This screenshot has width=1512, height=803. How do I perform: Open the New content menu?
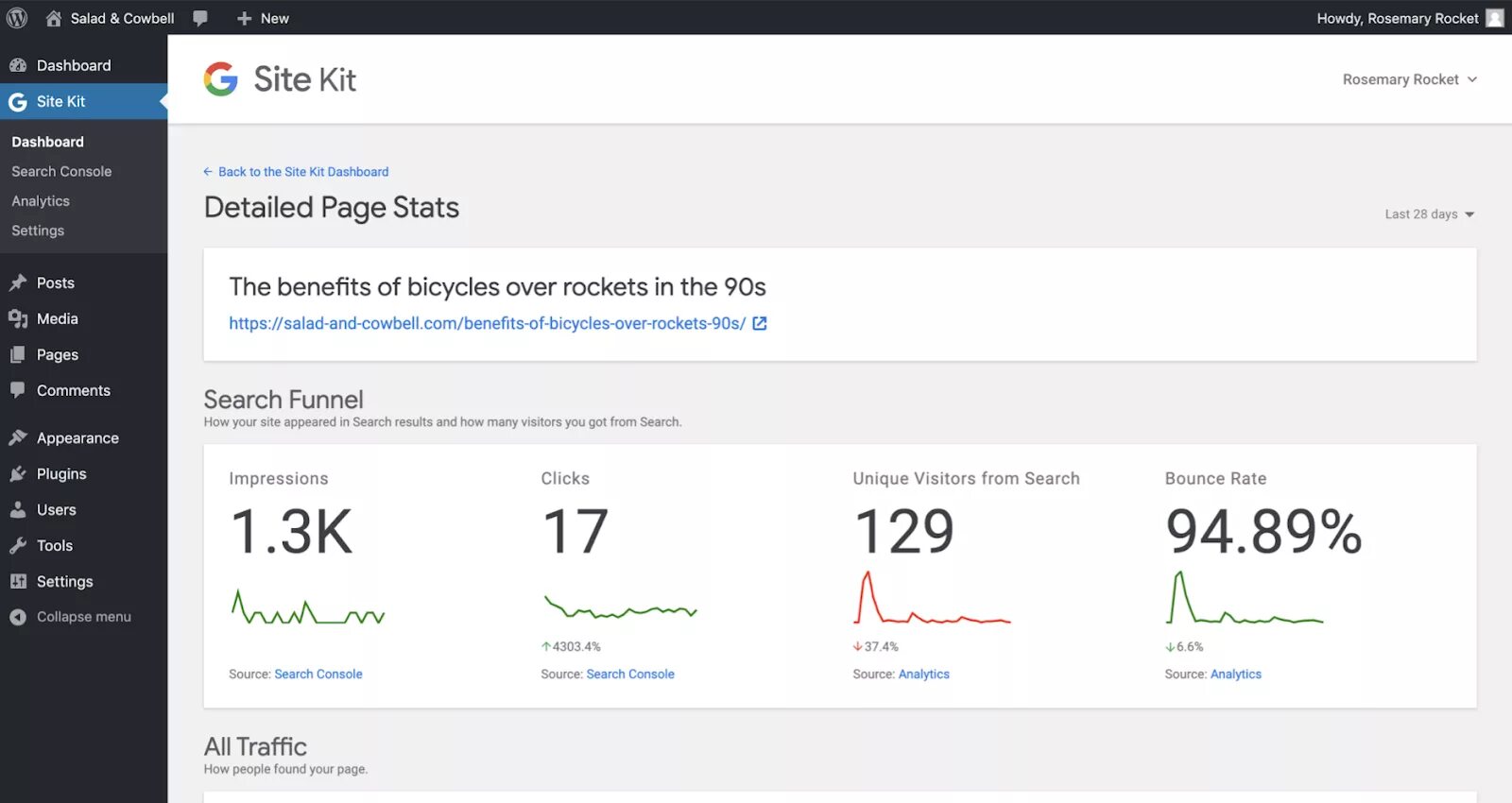263,18
